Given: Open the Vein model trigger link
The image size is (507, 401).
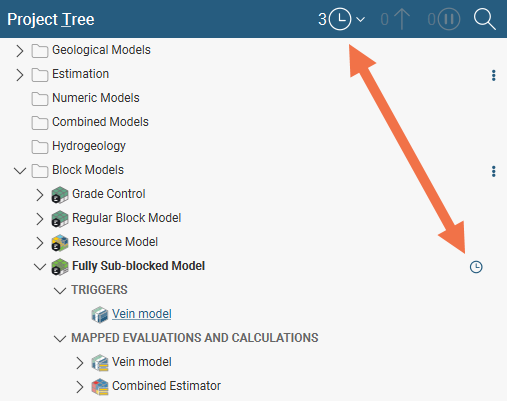Looking at the screenshot, I should click(142, 314).
